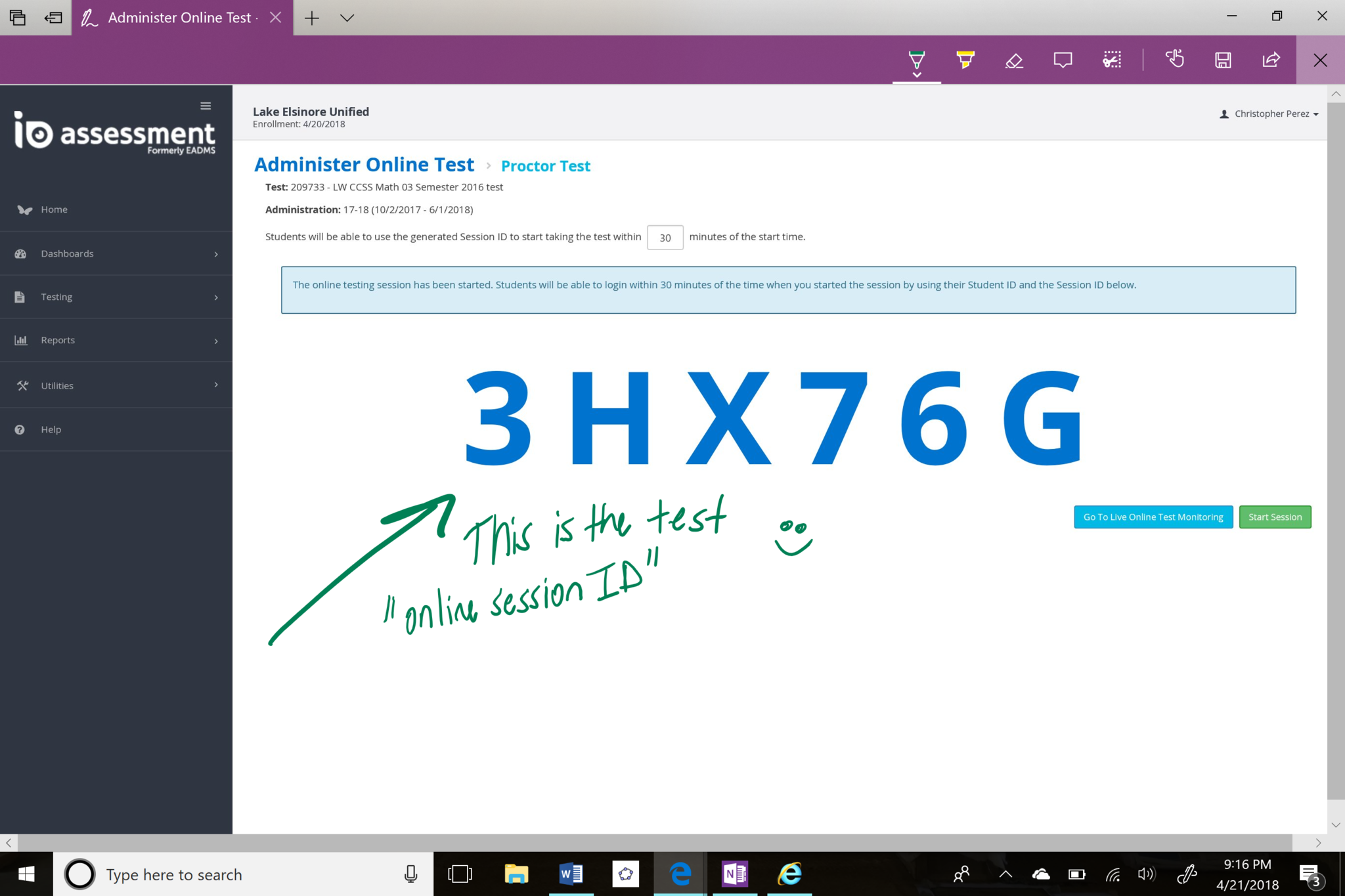Choose the eraser tool

pyautogui.click(x=1014, y=60)
